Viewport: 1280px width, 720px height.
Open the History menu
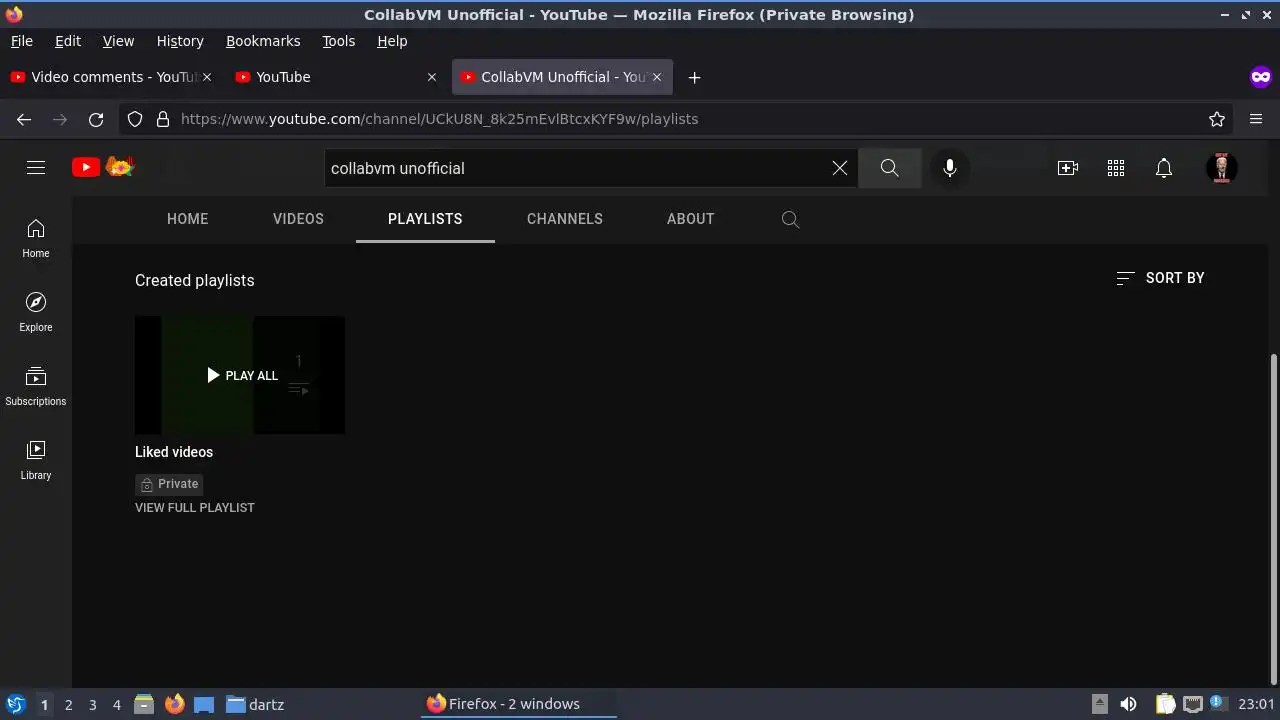pyautogui.click(x=180, y=41)
